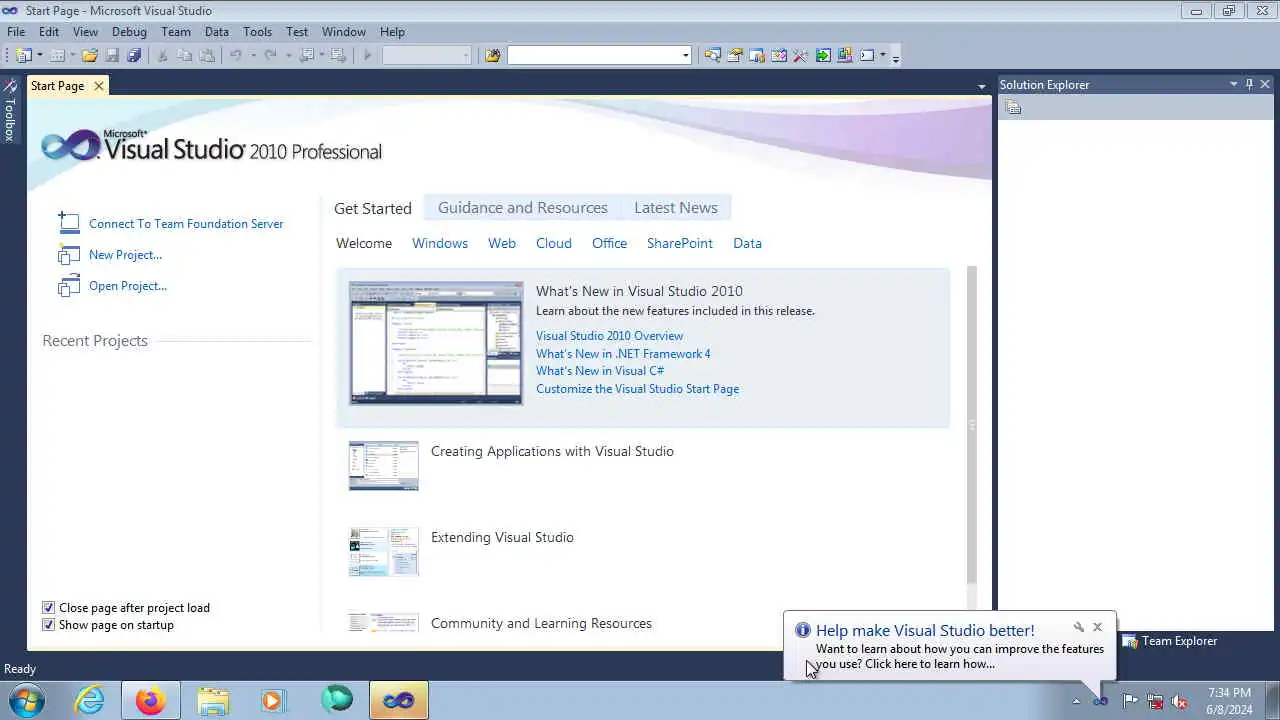This screenshot has width=1280, height=720.
Task: Open the Command Window icon dropdown arrow
Action: (883, 55)
